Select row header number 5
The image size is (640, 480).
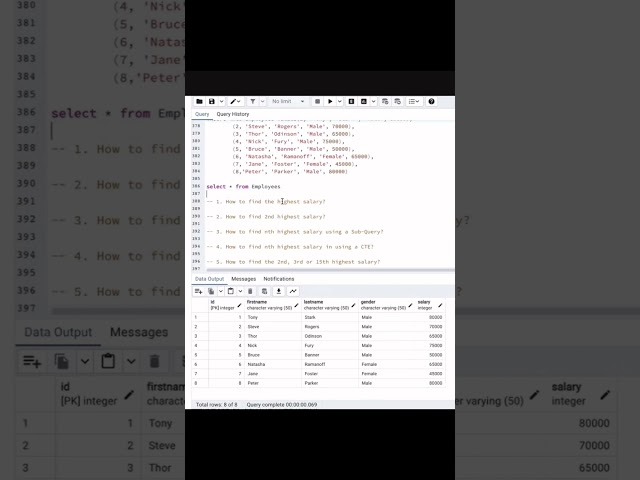tap(200, 355)
